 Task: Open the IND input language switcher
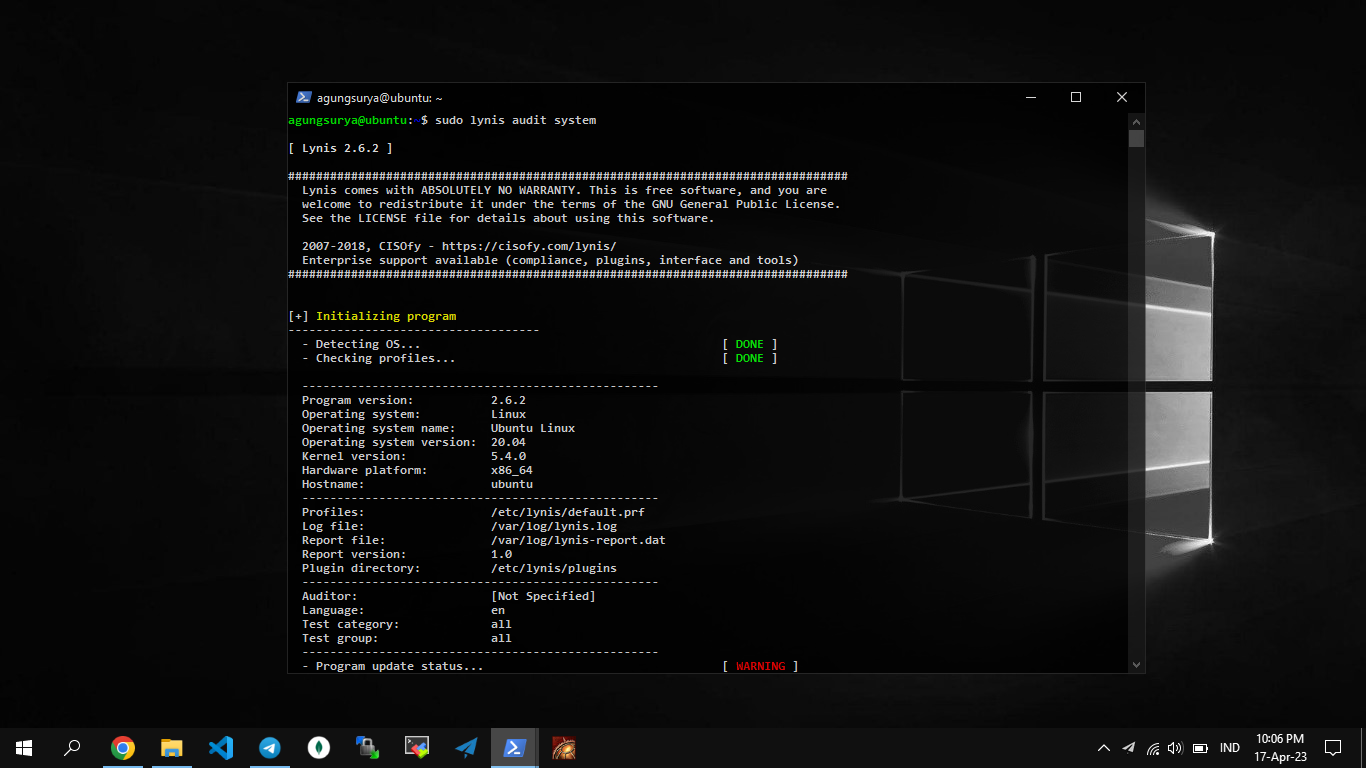(x=1230, y=748)
